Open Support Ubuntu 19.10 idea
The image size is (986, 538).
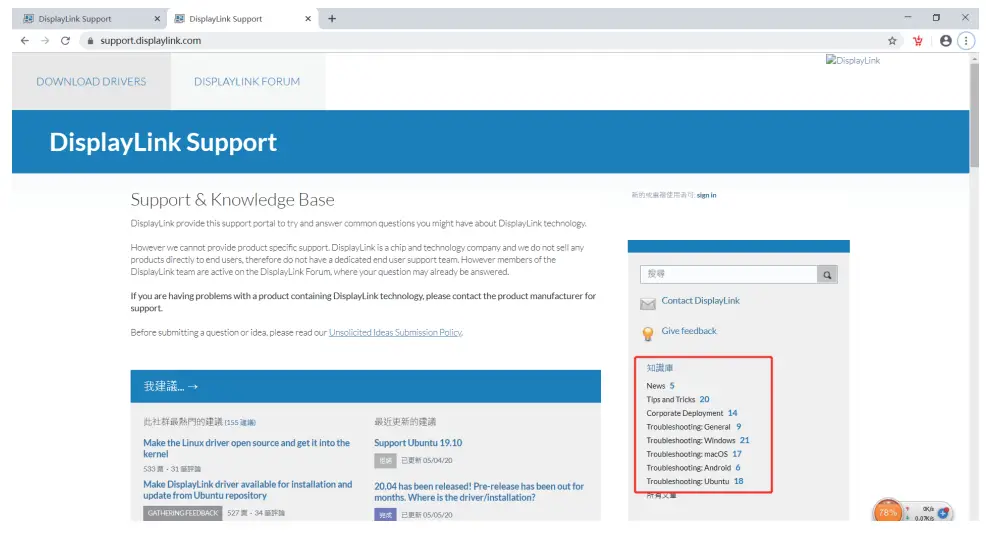[418, 443]
